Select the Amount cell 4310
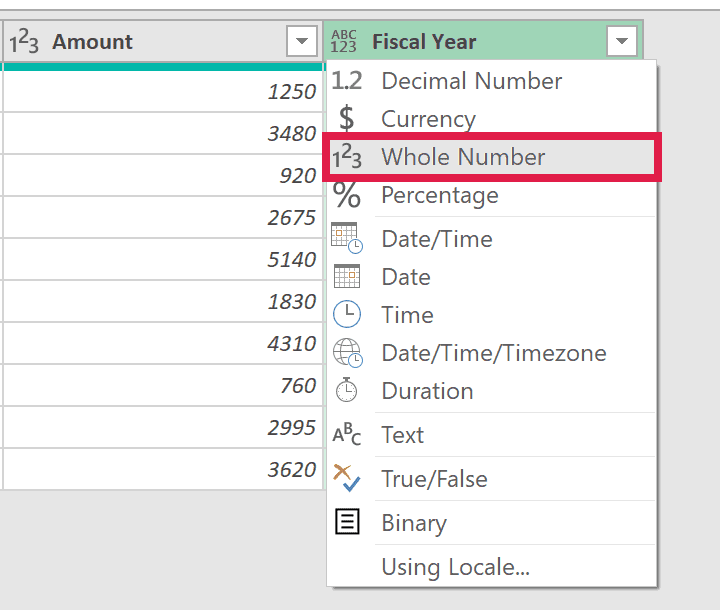The width and height of the screenshot is (720, 610). click(x=163, y=343)
